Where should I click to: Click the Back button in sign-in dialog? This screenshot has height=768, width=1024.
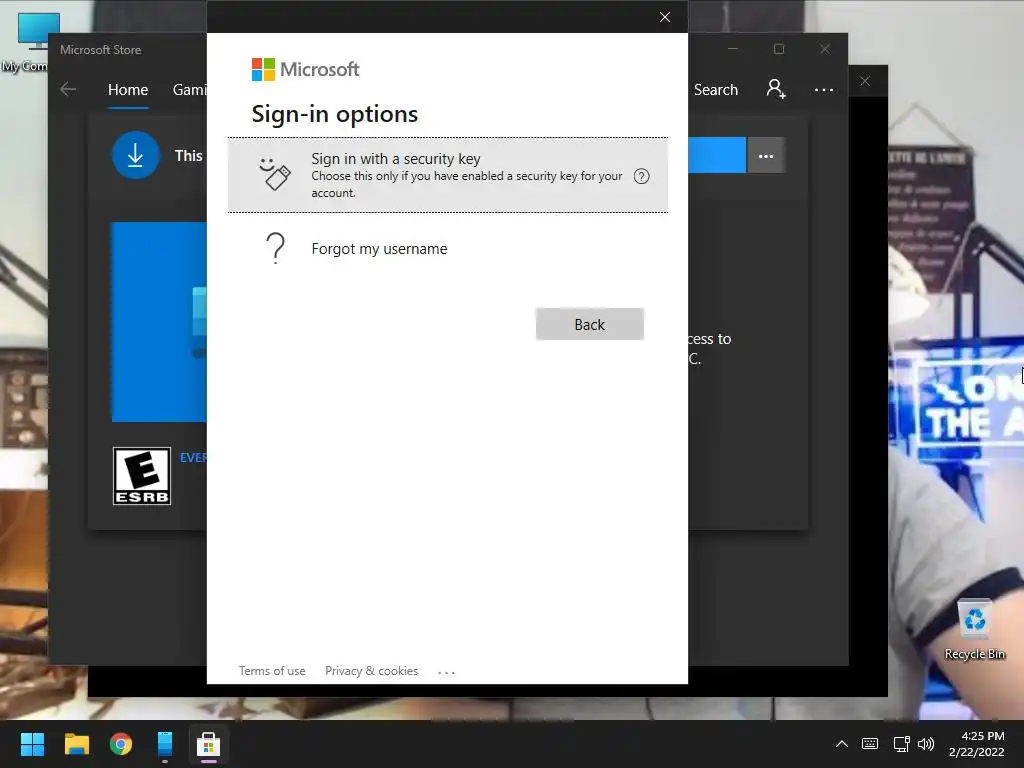point(589,324)
